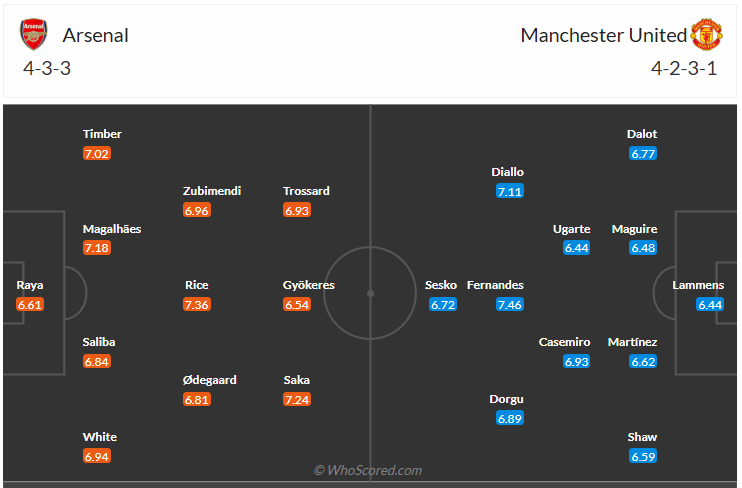Screen dimensions: 742x488
Task: Click goalkeeper Raya's 6.61 rating
Action: coord(30,305)
